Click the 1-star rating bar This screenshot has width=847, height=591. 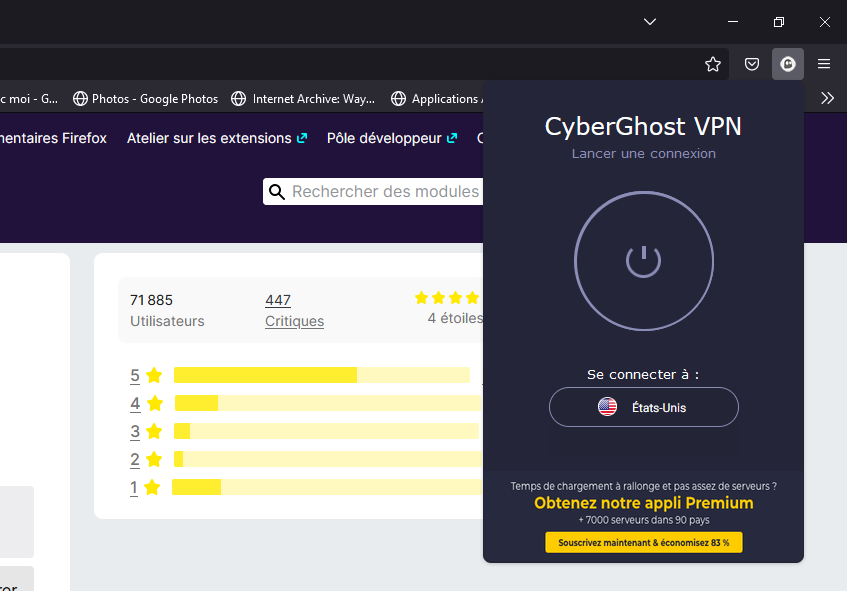point(327,487)
